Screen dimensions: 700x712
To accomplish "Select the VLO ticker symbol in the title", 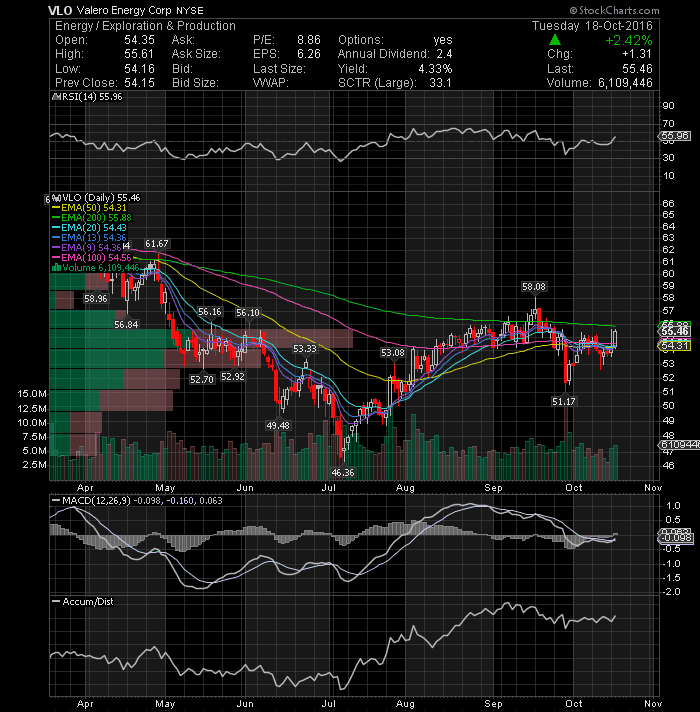I will click(x=60, y=10).
